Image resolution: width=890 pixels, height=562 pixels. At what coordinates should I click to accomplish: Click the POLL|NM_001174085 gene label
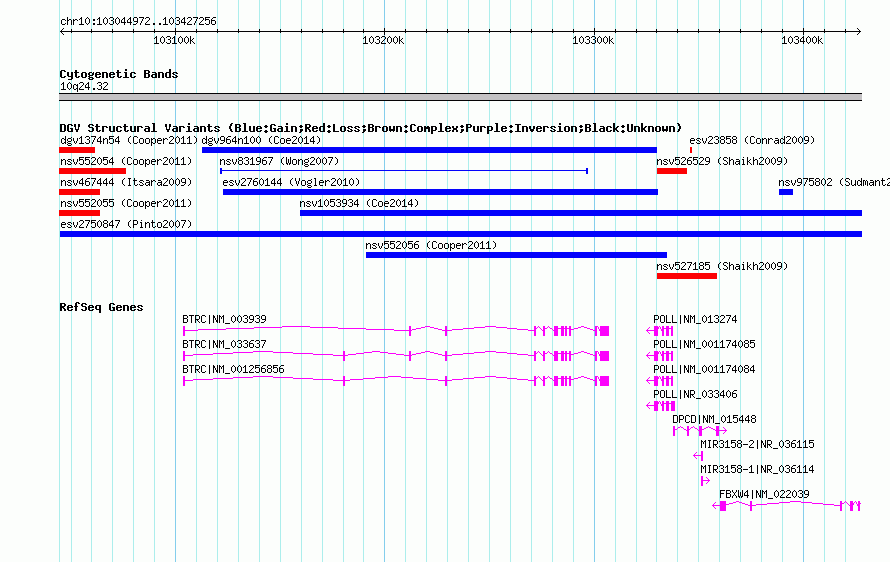pyautogui.click(x=704, y=344)
